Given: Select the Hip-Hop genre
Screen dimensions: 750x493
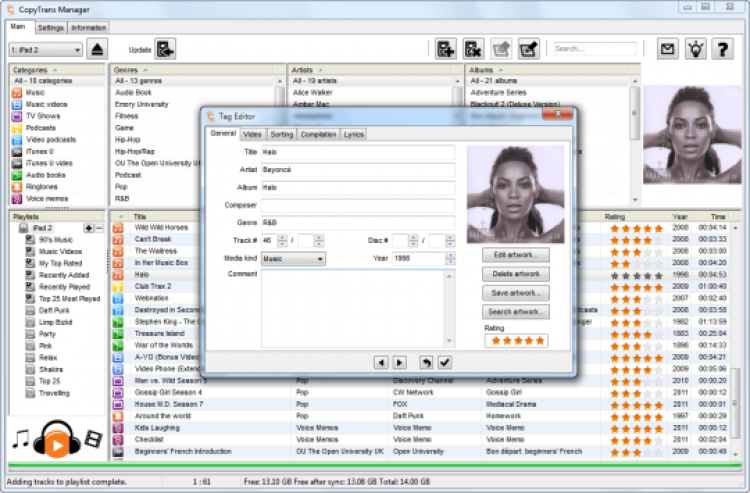Looking at the screenshot, I should click(x=127, y=140).
